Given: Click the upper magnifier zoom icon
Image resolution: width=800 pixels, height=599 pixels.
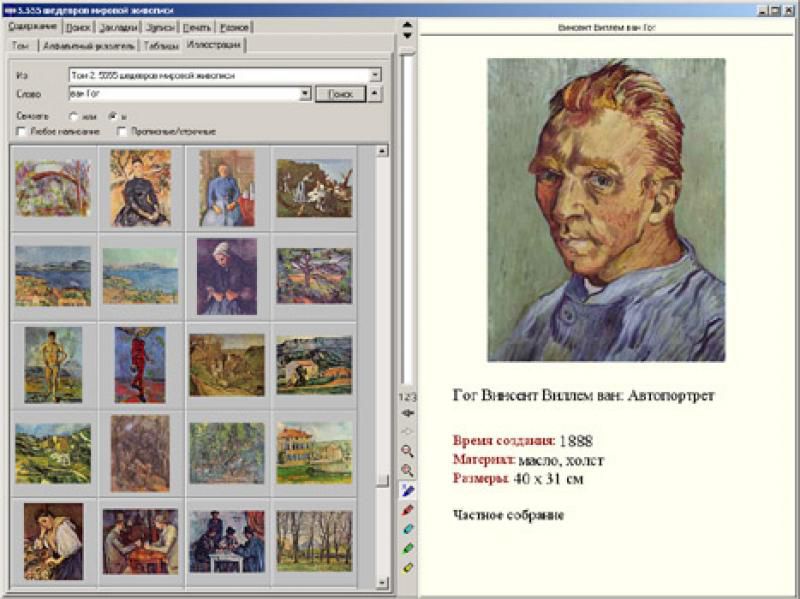Looking at the screenshot, I should point(407,451).
